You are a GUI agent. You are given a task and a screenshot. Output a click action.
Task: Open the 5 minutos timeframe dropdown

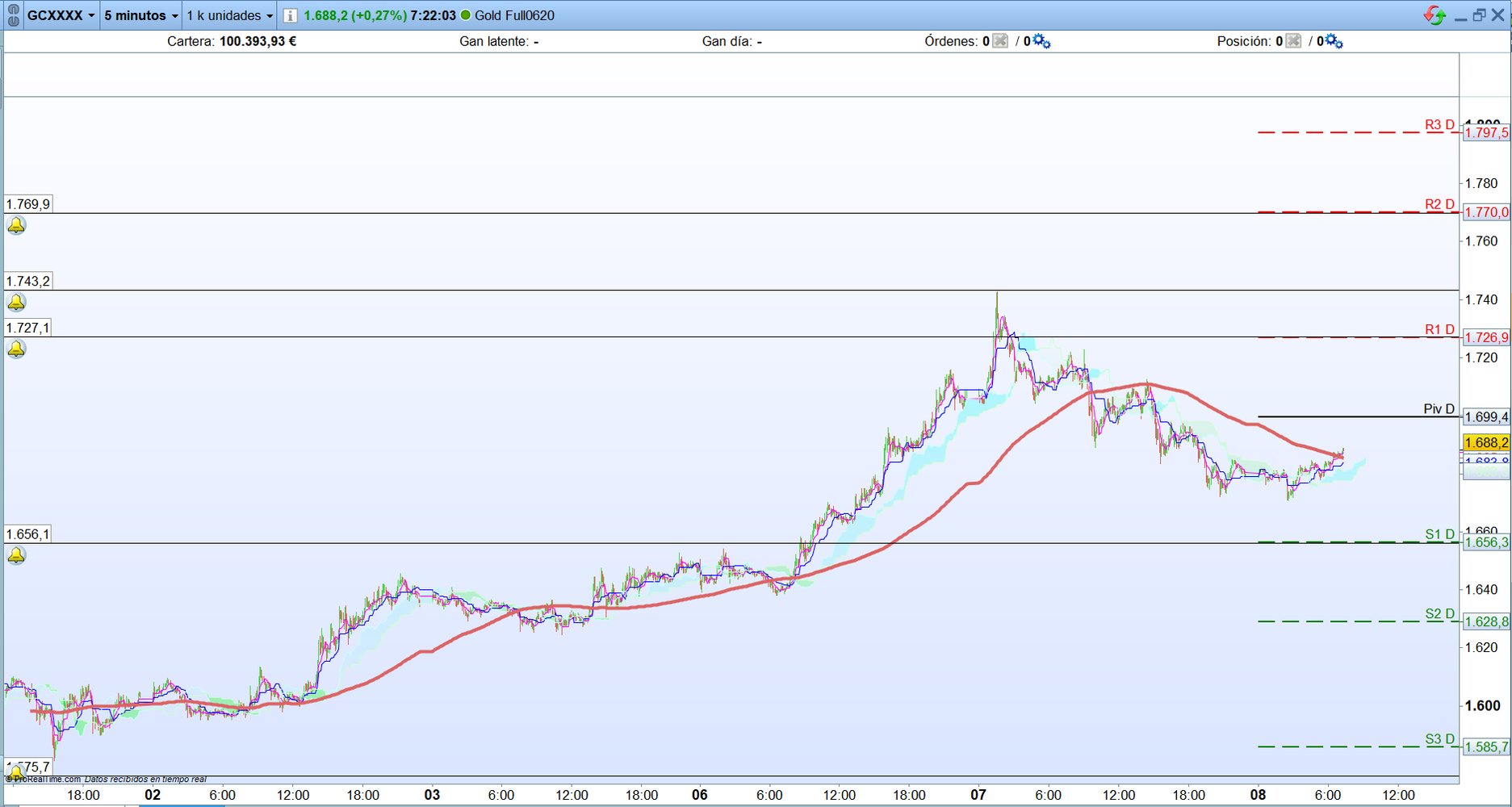pyautogui.click(x=140, y=15)
